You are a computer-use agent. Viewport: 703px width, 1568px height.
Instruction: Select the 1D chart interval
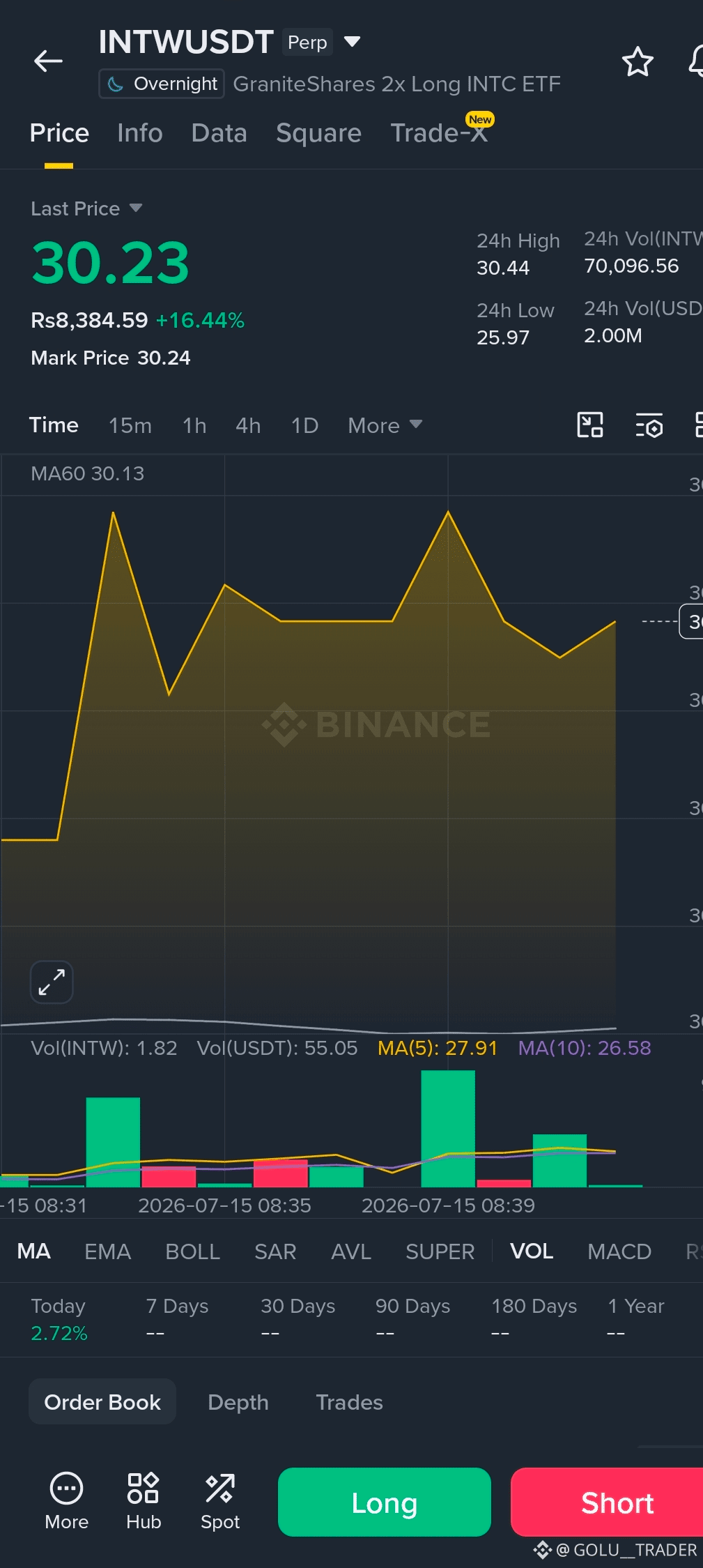coord(304,425)
